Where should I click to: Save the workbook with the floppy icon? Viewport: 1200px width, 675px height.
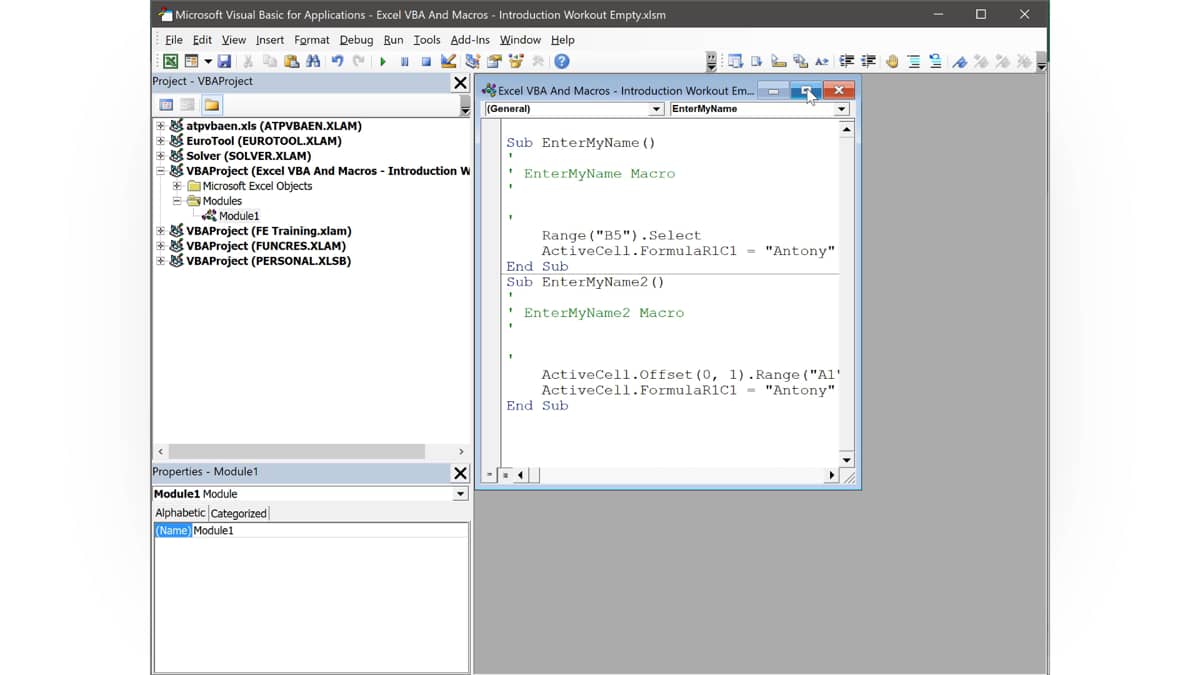coord(224,61)
